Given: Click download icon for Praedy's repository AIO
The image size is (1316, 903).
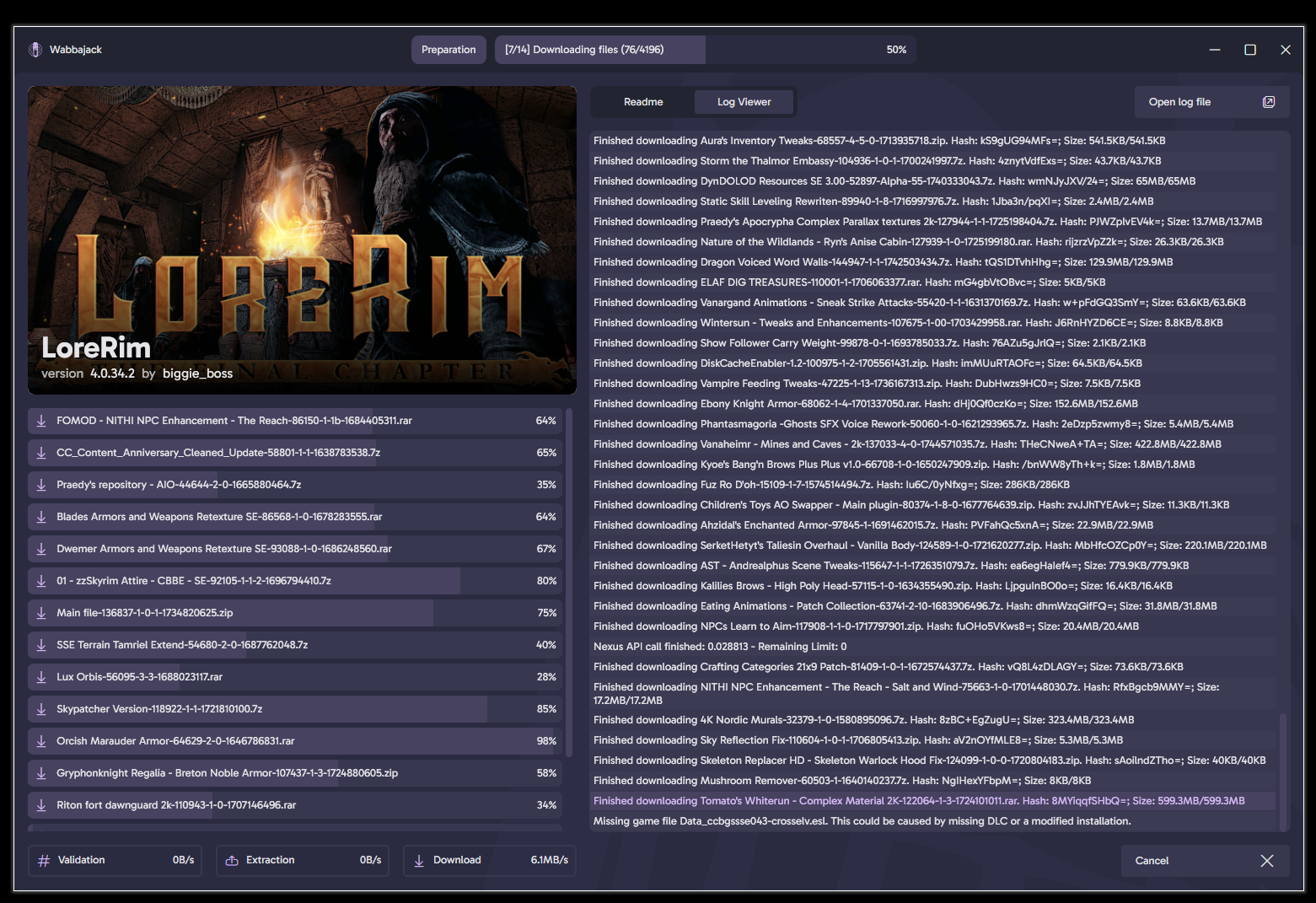Looking at the screenshot, I should point(41,485).
